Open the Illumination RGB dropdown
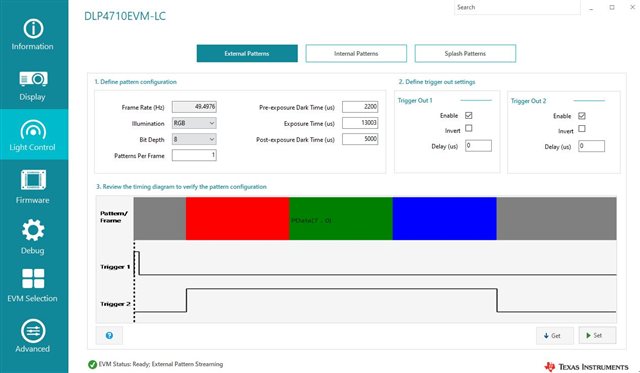Screen dimensions: 640x373 (x=194, y=123)
